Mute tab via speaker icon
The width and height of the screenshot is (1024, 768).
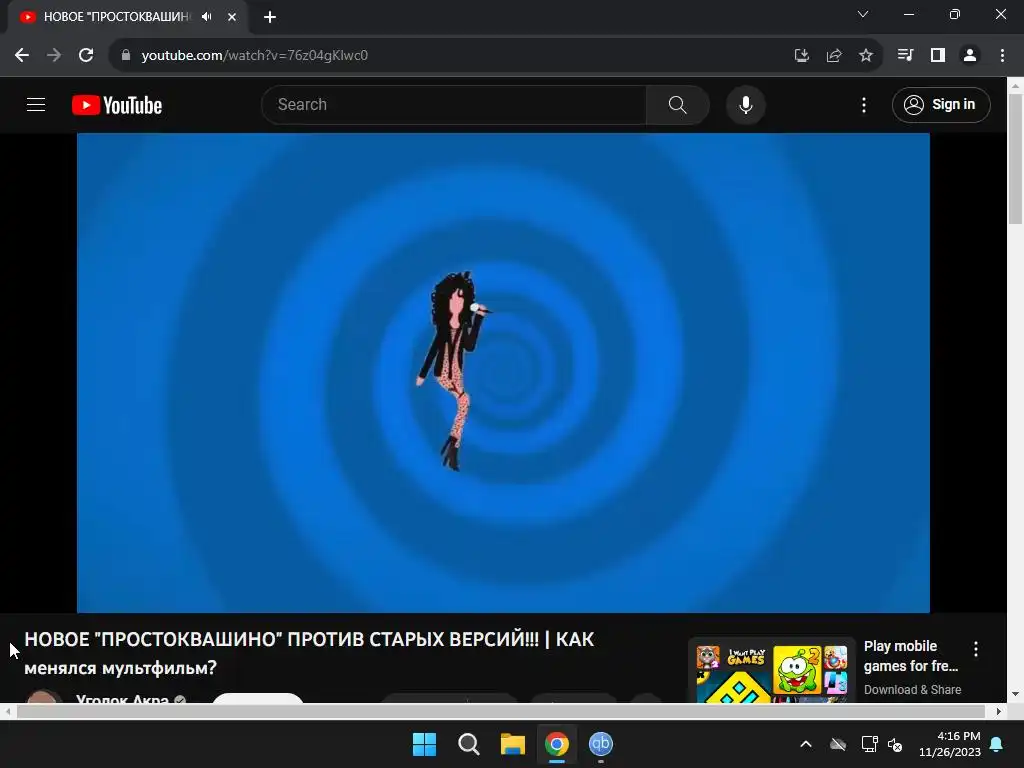[207, 17]
